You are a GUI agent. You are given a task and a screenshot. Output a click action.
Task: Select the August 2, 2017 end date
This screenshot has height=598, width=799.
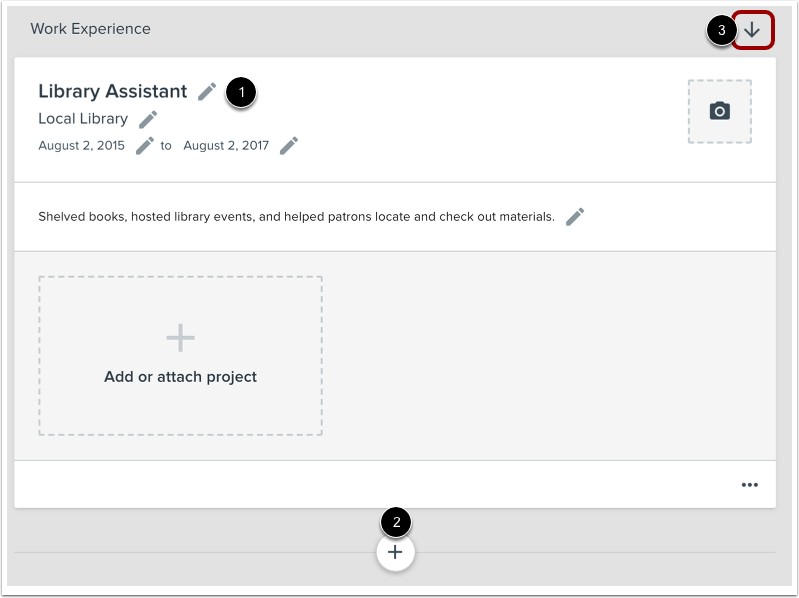pos(226,146)
